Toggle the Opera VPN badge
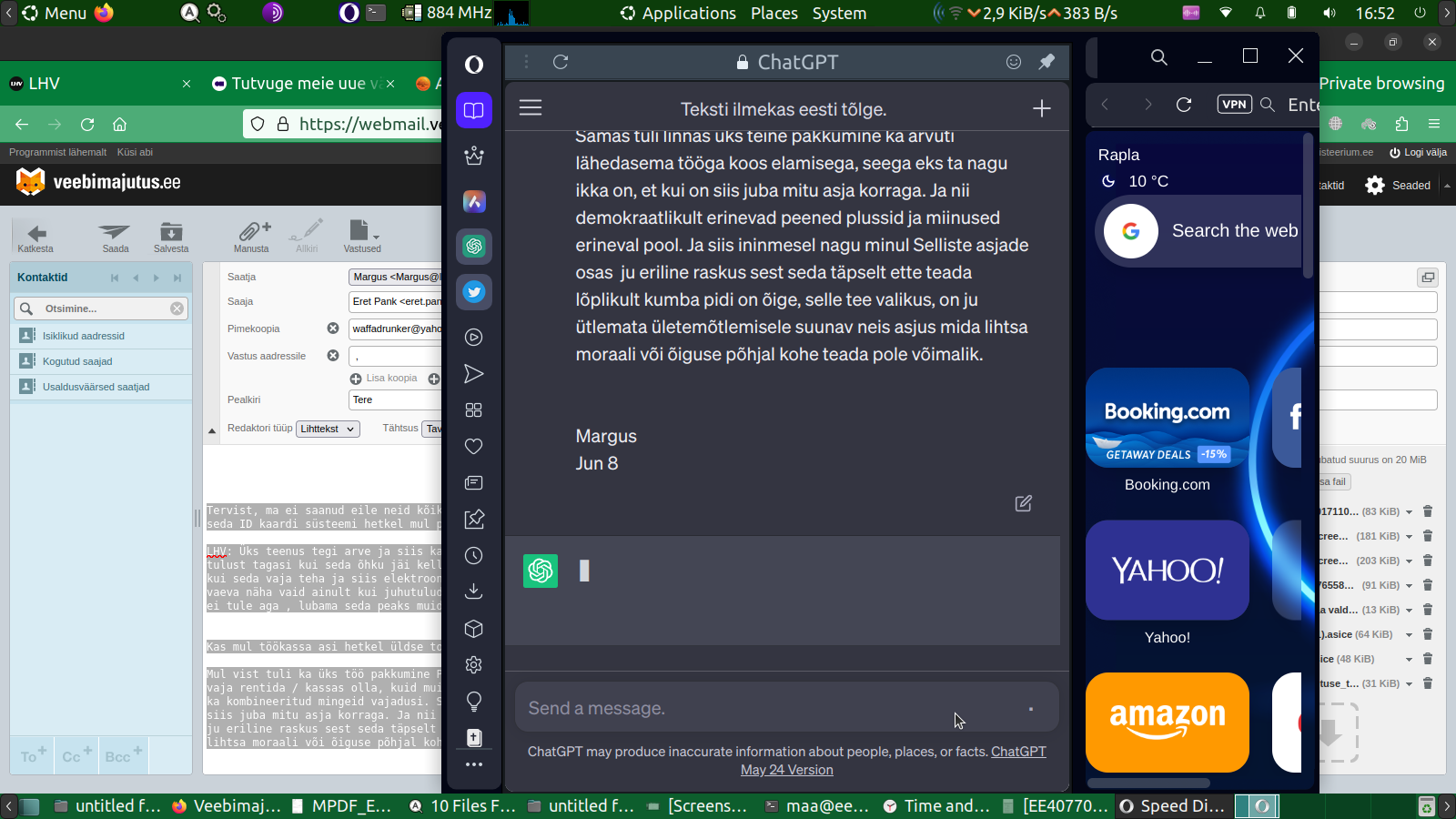Screen dimensions: 1456x819 (x=1235, y=104)
